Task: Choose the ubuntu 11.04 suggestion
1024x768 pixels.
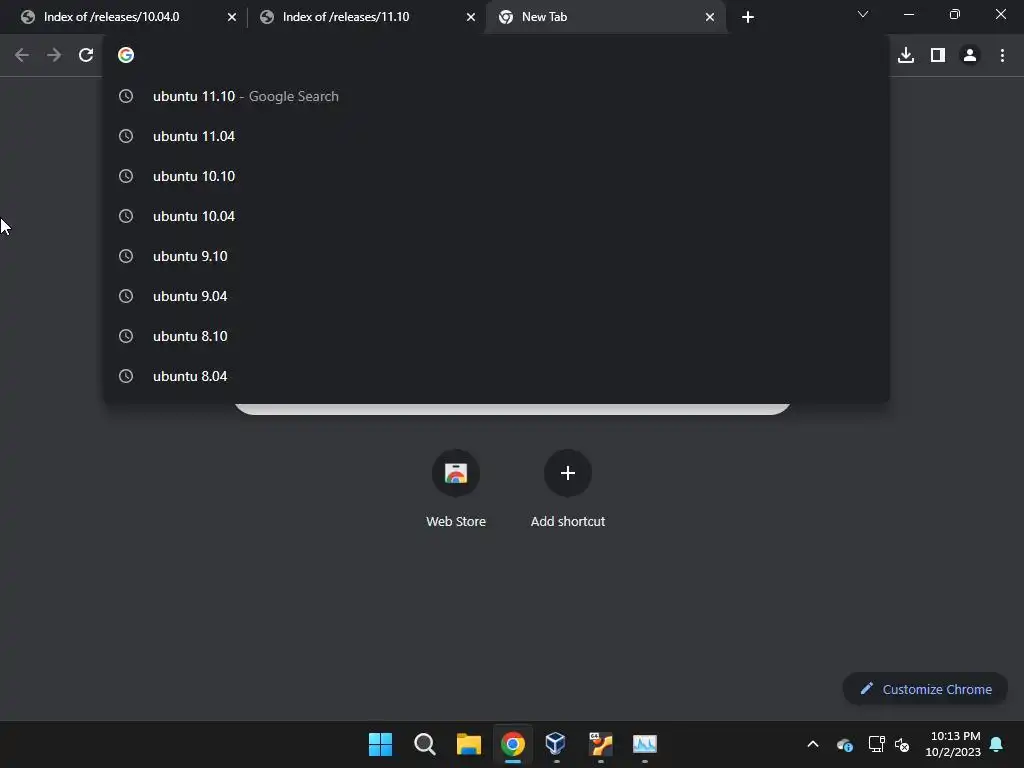Action: [x=496, y=136]
